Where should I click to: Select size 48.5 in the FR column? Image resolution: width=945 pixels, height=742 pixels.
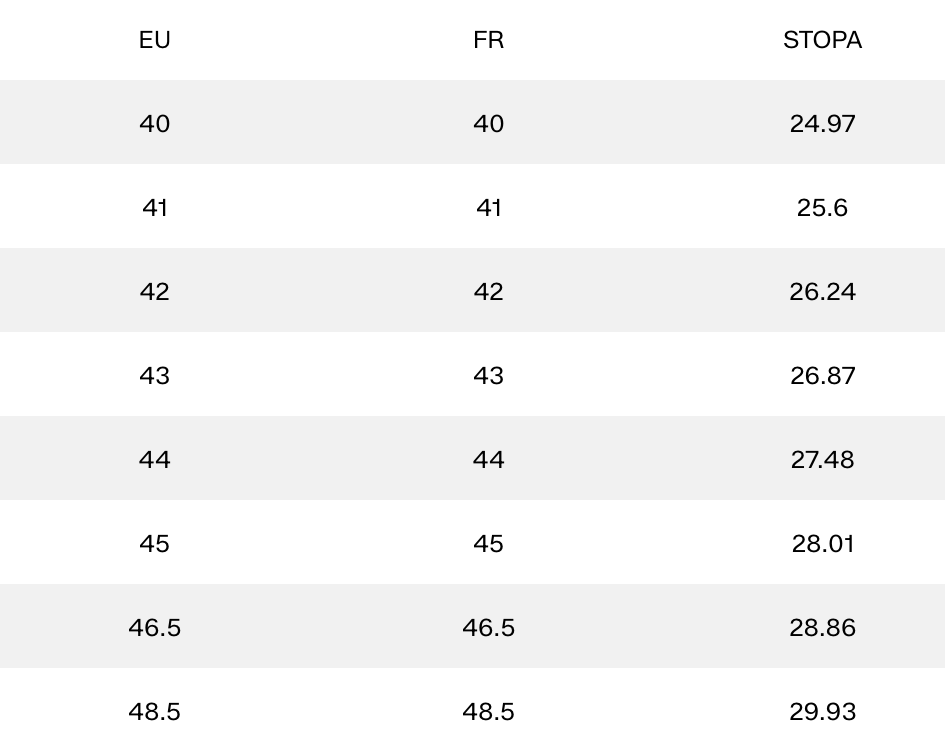pos(488,711)
